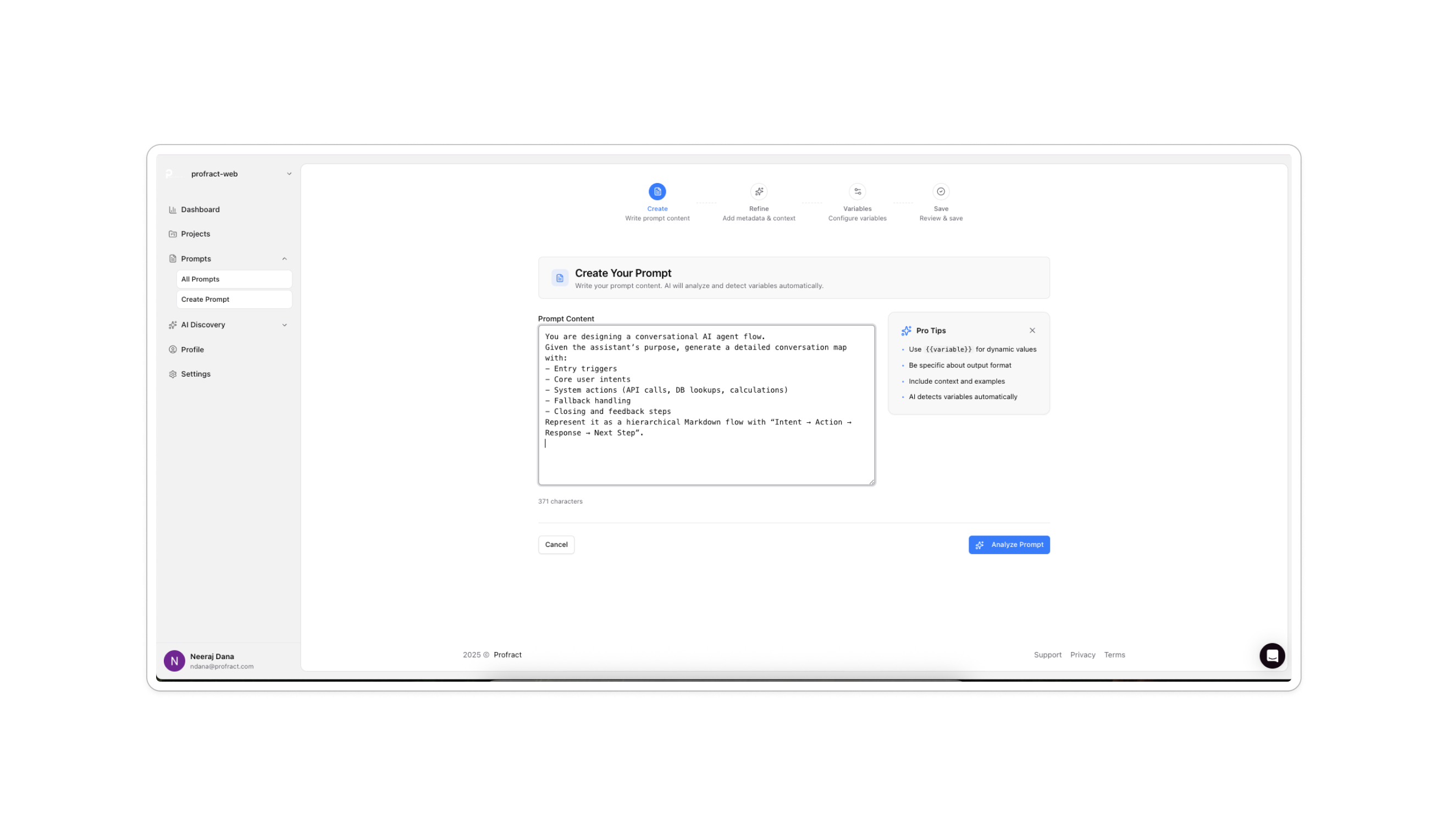Viewport: 1448px width, 840px height.
Task: Expand the AI Discovery section
Action: click(x=284, y=325)
